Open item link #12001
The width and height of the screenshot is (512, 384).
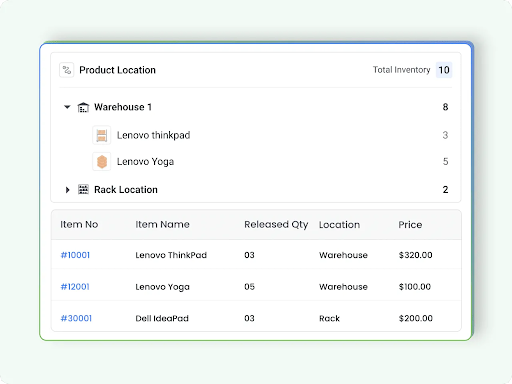tap(75, 287)
